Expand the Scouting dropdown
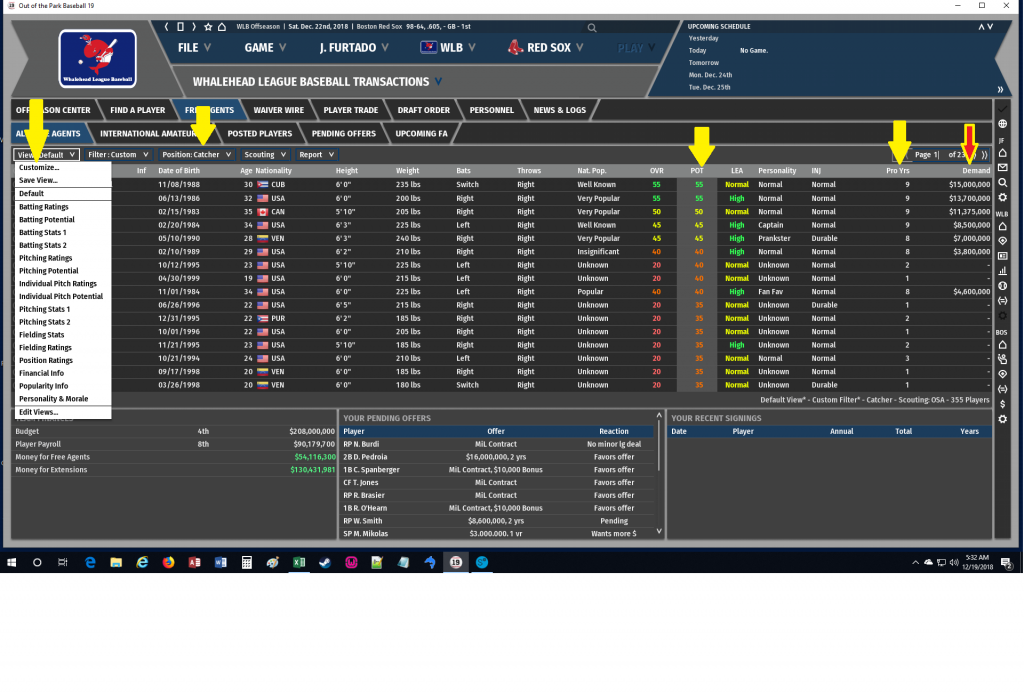The width and height of the screenshot is (1024, 693). click(x=264, y=155)
